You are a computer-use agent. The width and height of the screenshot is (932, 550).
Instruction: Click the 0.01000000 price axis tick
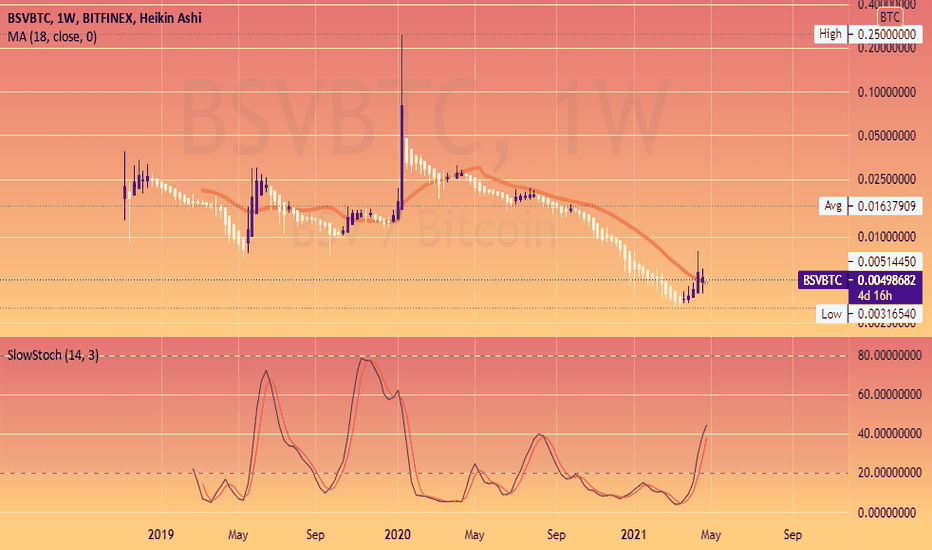click(x=886, y=237)
